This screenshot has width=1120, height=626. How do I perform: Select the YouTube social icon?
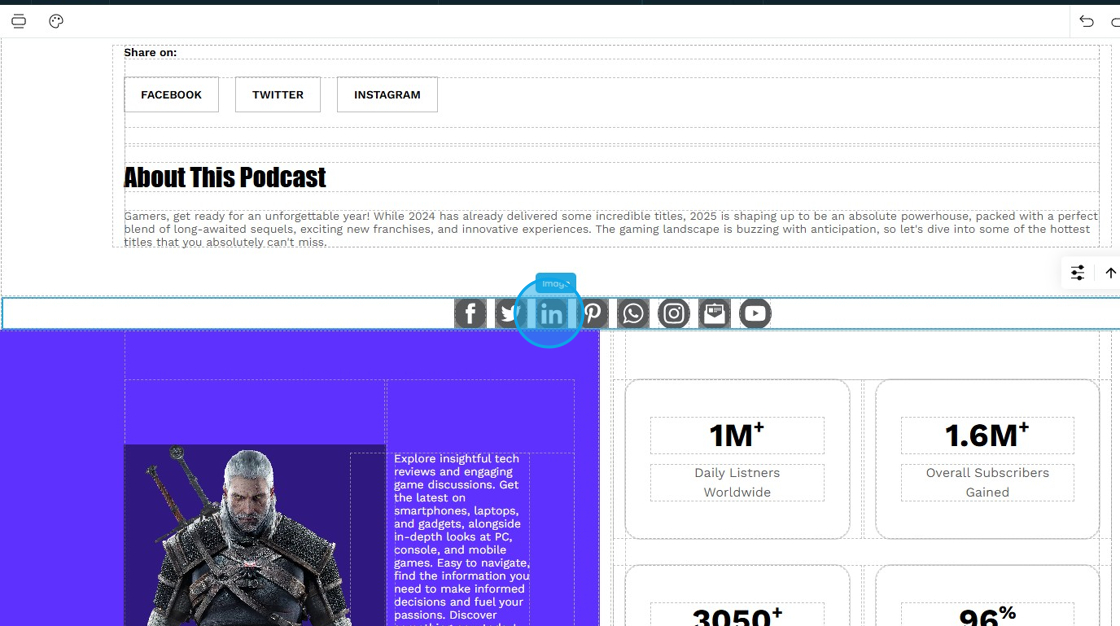click(755, 313)
